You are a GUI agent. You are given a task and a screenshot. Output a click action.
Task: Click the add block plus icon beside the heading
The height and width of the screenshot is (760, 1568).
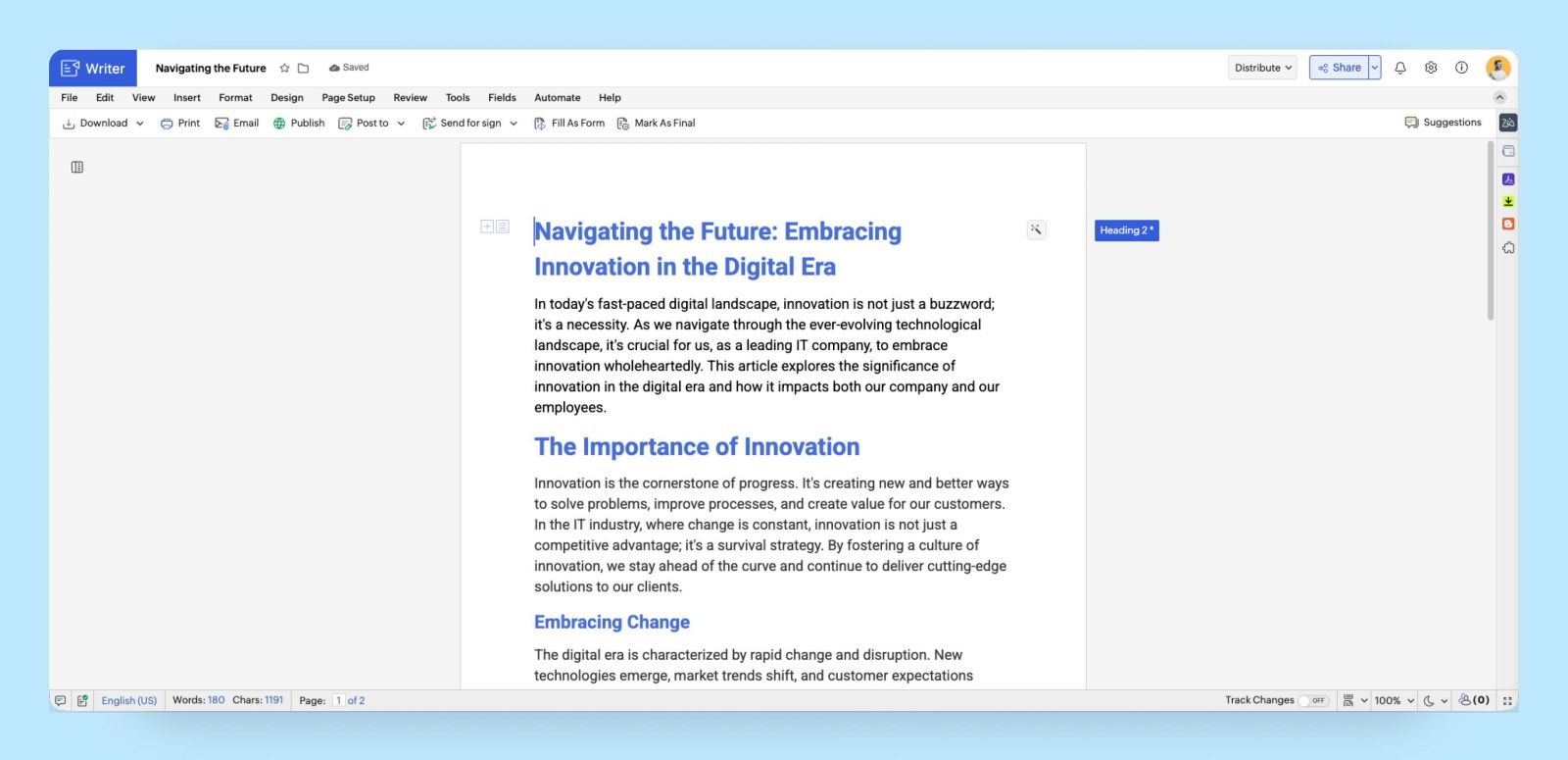[x=487, y=227]
